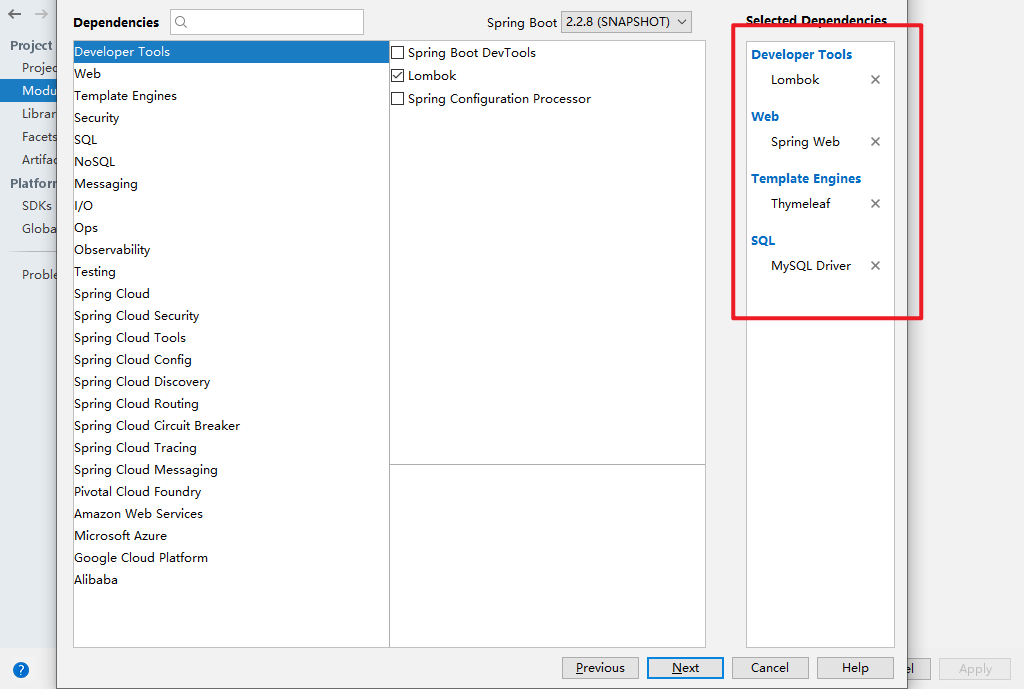Click the blue help question mark icon

click(x=21, y=670)
